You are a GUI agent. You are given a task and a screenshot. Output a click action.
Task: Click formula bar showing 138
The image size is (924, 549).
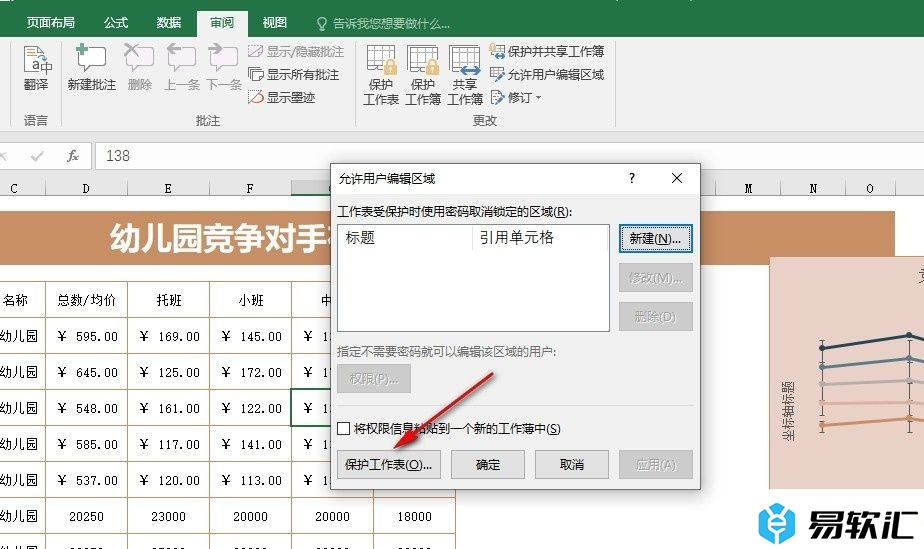tap(509, 156)
